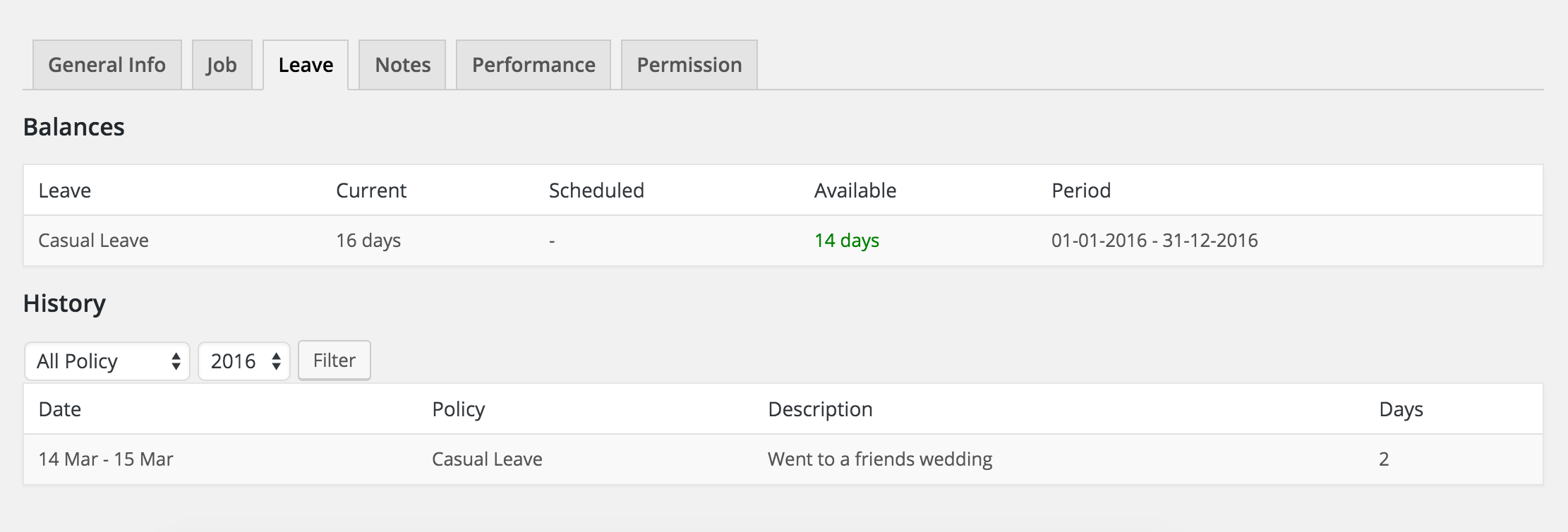The height and width of the screenshot is (532, 1568).
Task: Click the Date column header
Action: (x=60, y=409)
